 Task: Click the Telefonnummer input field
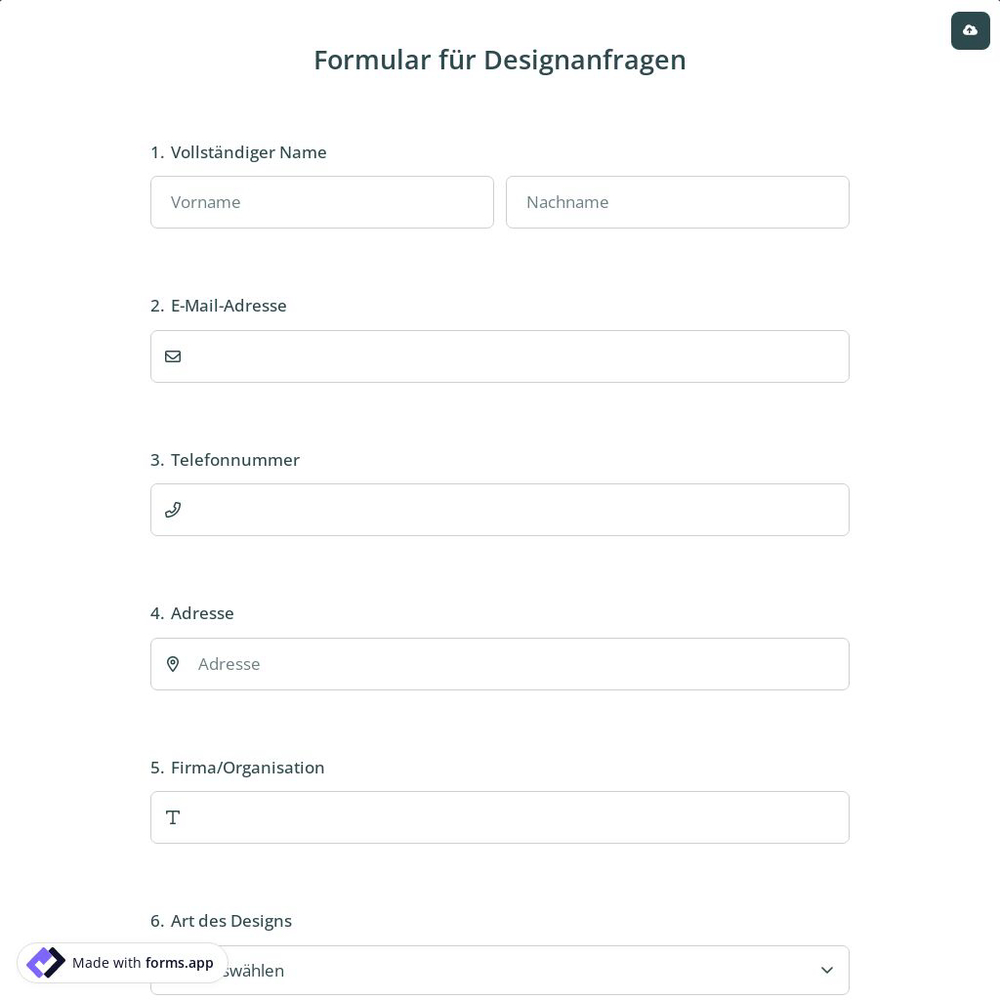pyautogui.click(x=500, y=509)
